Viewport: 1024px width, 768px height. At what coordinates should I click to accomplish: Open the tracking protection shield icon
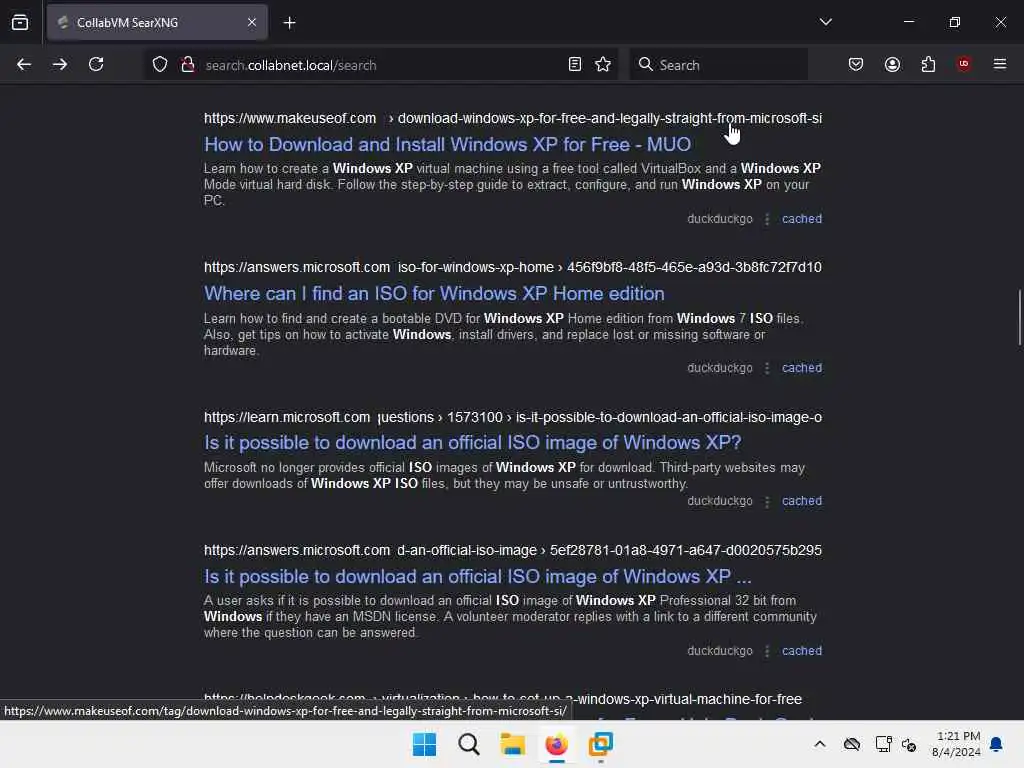pos(160,65)
